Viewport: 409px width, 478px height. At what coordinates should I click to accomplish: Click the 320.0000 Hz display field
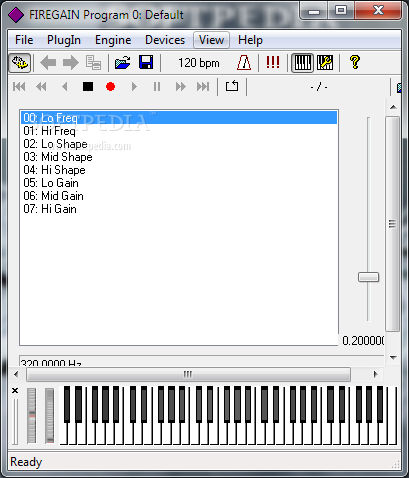point(202,361)
